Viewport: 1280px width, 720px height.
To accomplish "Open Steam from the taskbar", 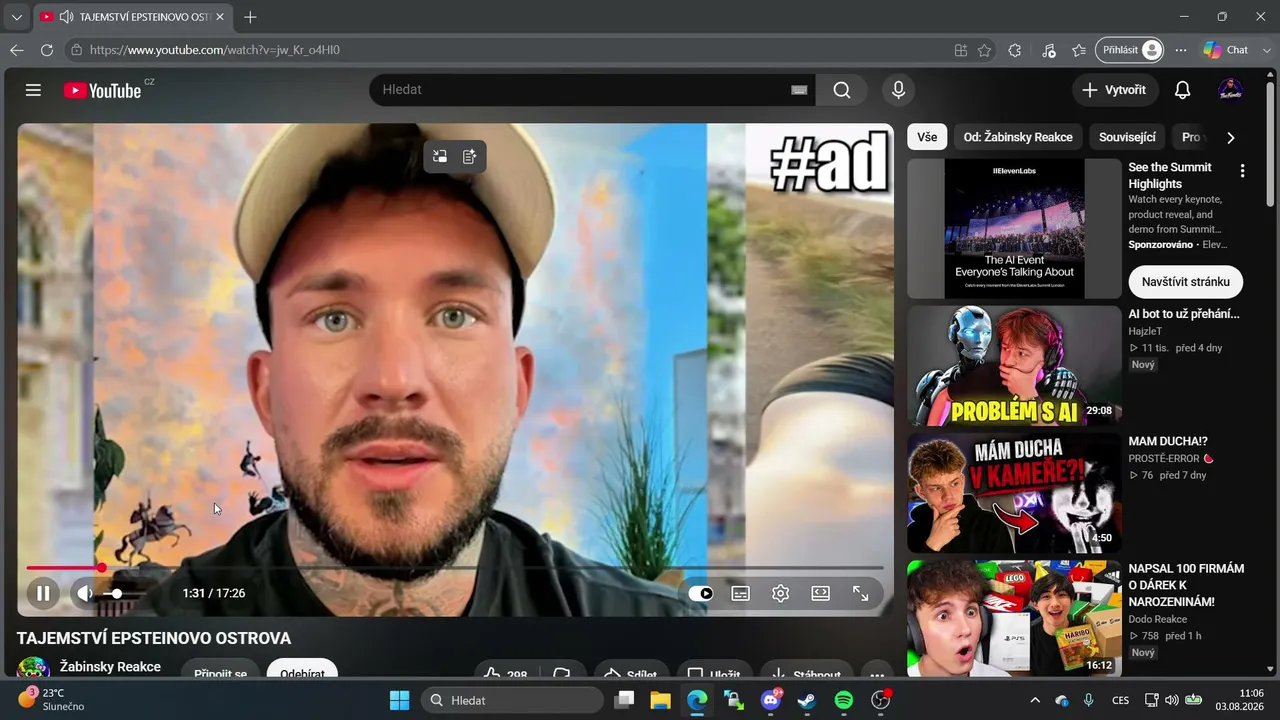I will click(806, 700).
